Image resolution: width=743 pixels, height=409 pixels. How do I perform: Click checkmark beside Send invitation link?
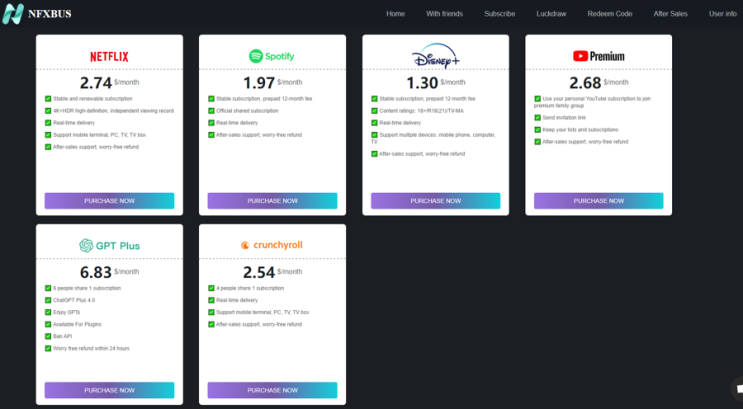[537, 118]
